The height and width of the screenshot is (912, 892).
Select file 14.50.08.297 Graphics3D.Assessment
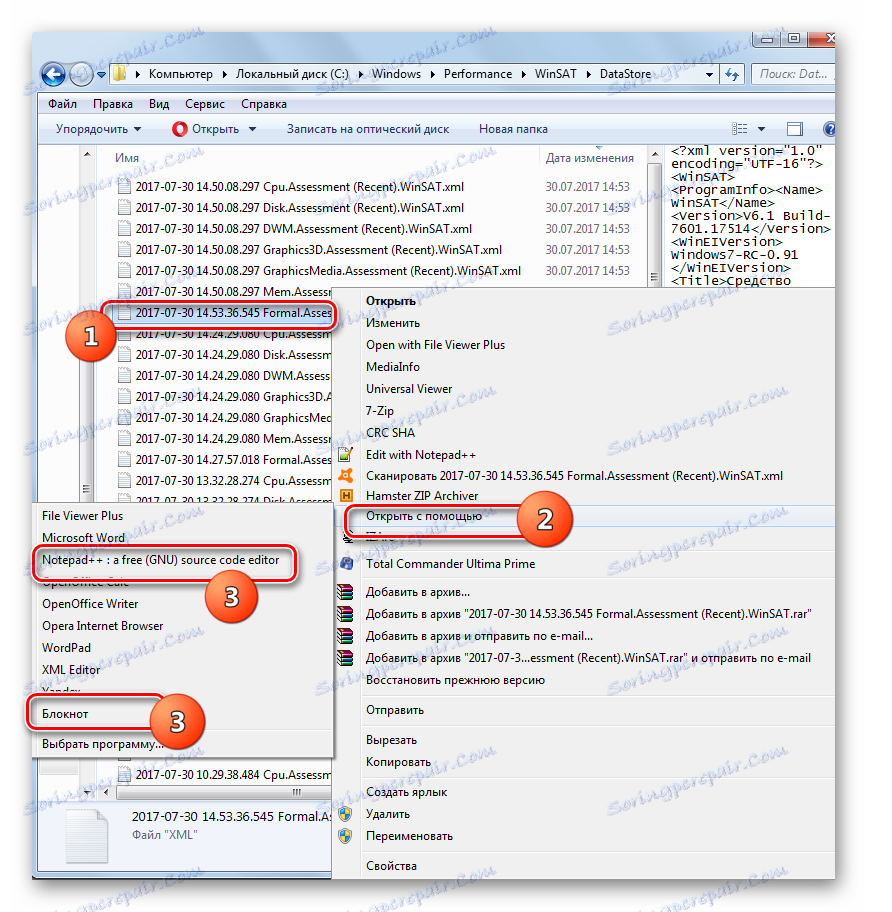click(x=319, y=250)
